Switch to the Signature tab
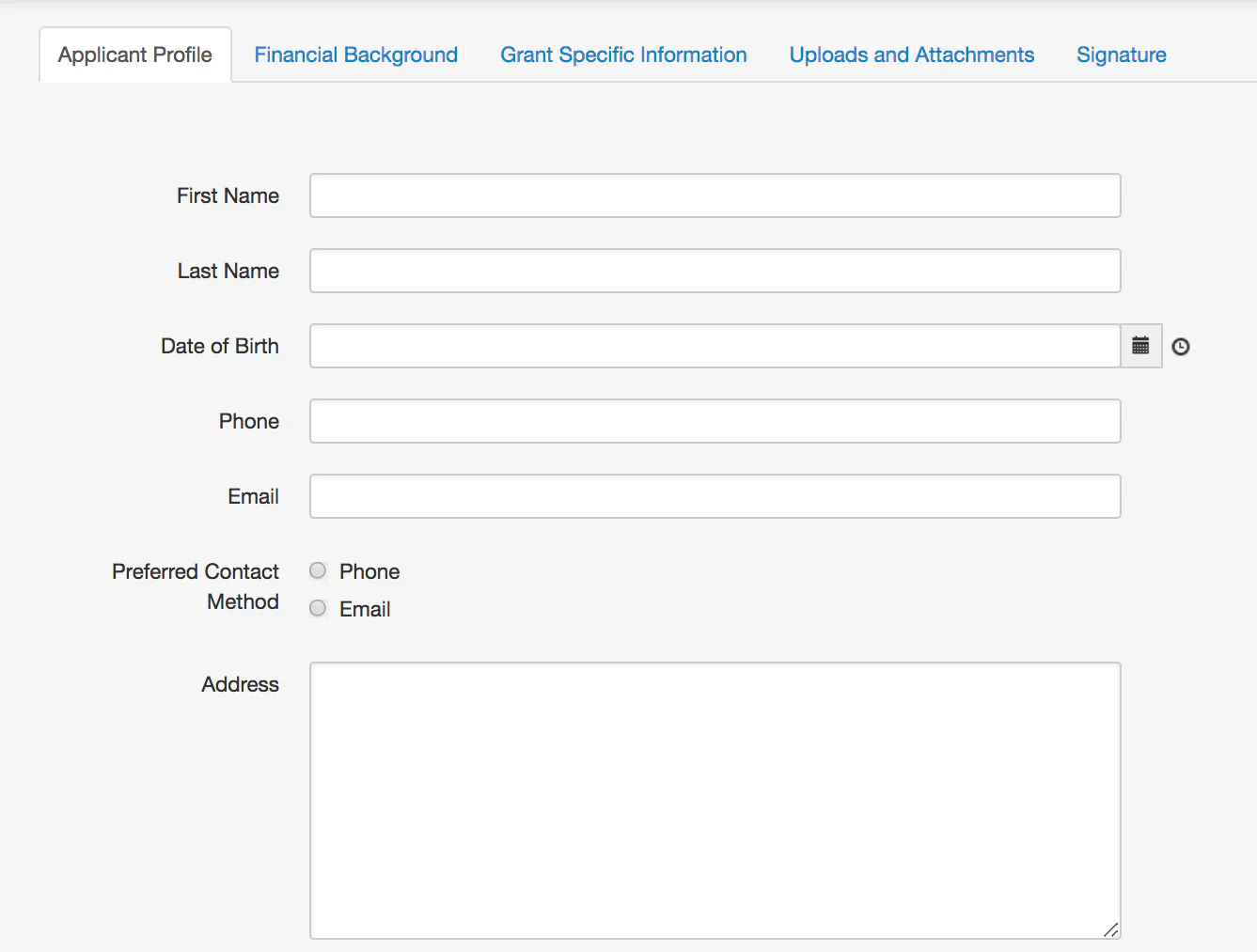Image resolution: width=1257 pixels, height=952 pixels. 1121,55
